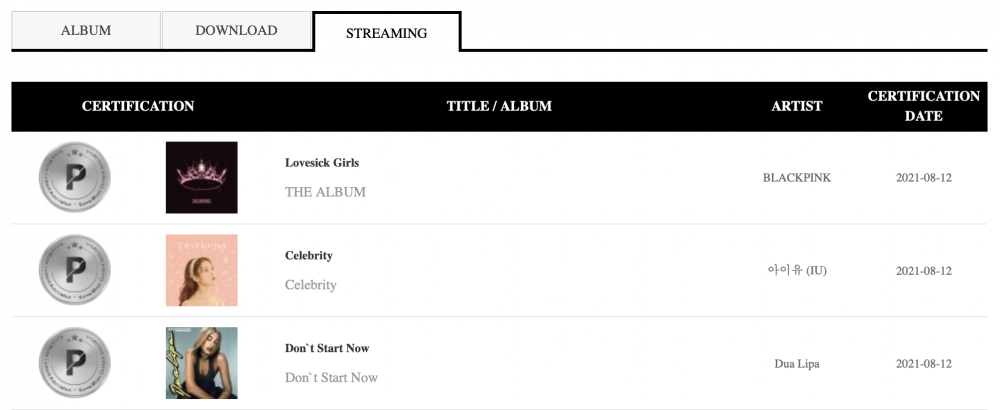1000x410 pixels.
Task: Open the Celebrity pink cover thumbnail
Action: (x=202, y=270)
